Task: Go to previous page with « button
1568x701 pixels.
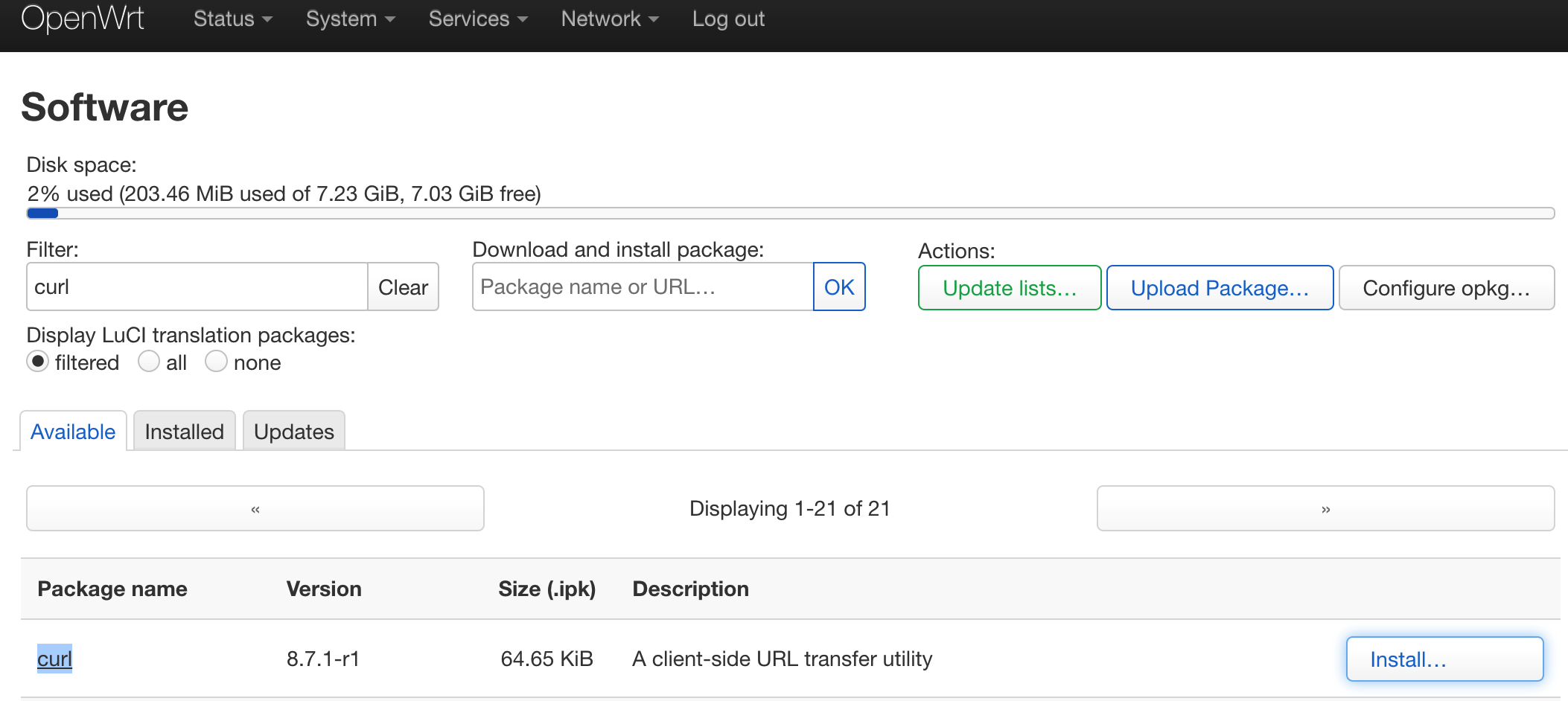Action: click(255, 509)
